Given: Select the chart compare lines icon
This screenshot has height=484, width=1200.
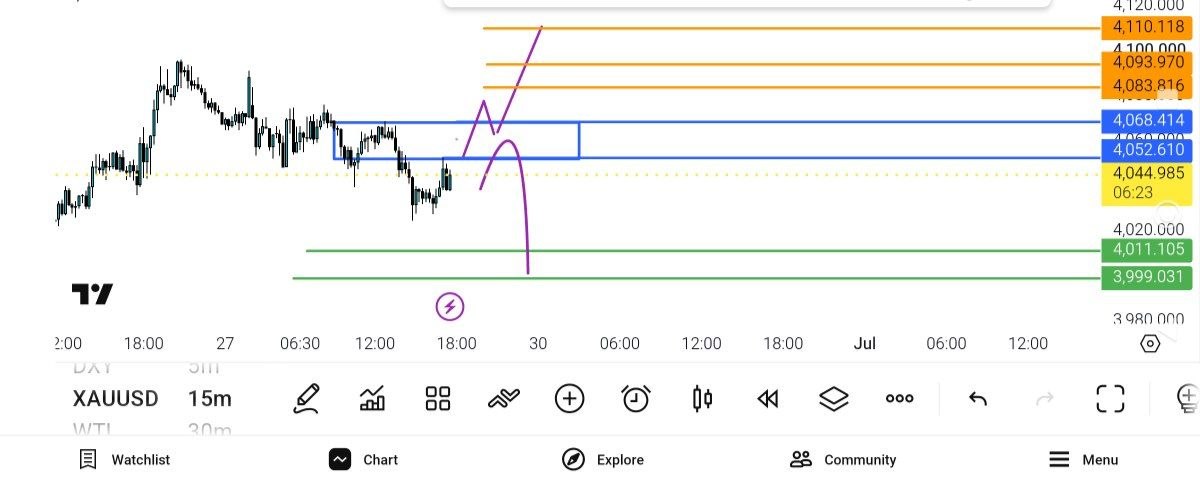Looking at the screenshot, I should pos(503,399).
